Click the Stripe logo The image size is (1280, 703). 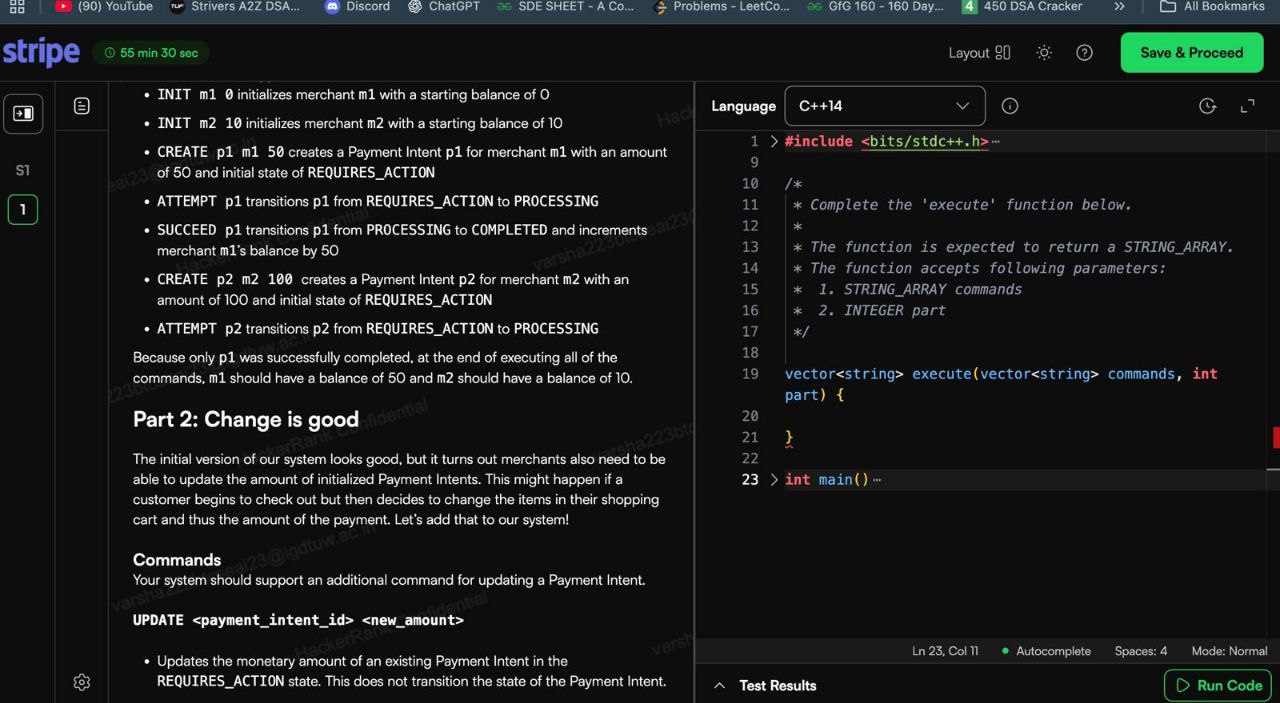pyautogui.click(x=41, y=53)
